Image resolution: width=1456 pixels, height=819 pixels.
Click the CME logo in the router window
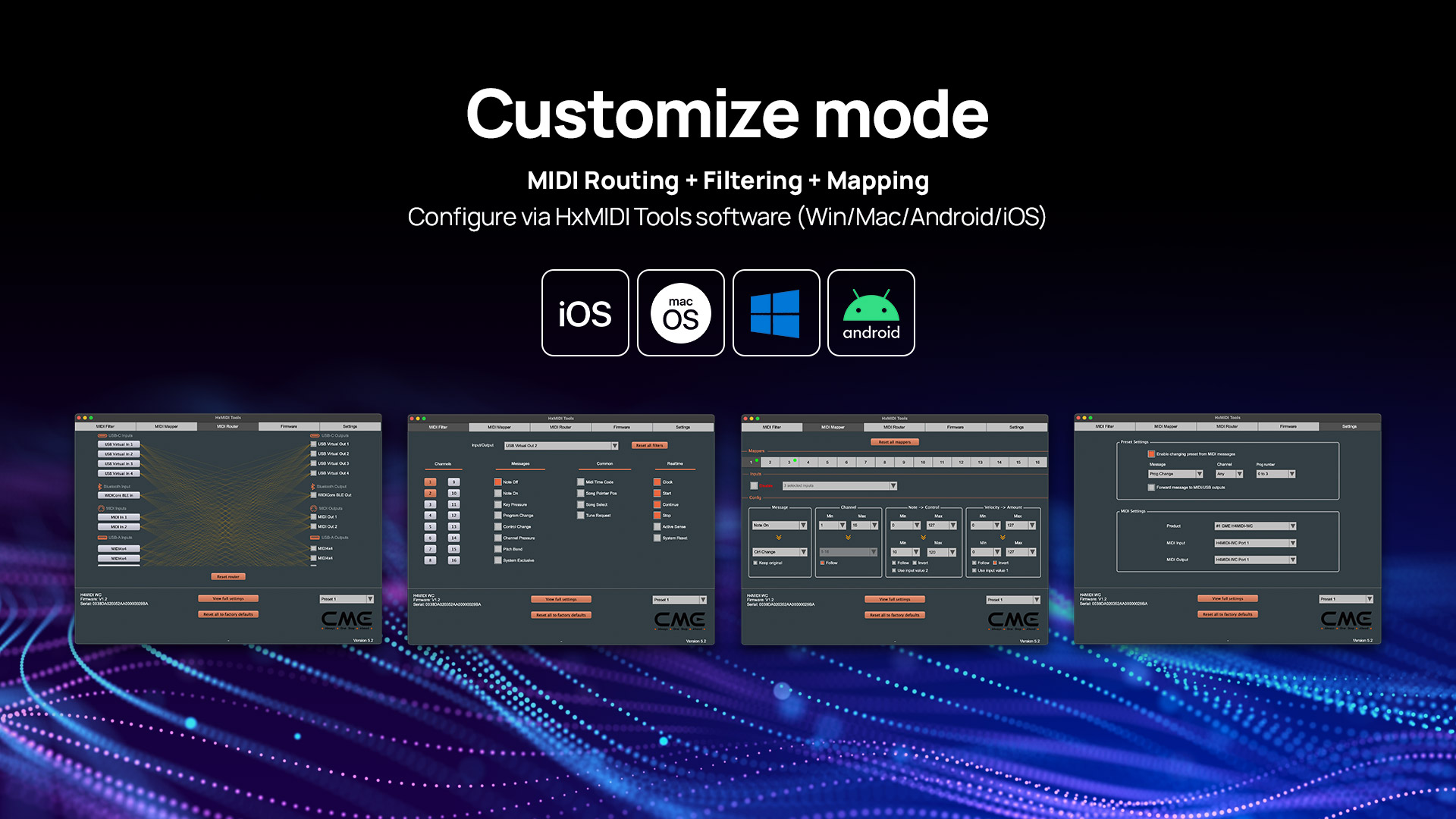pyautogui.click(x=347, y=620)
